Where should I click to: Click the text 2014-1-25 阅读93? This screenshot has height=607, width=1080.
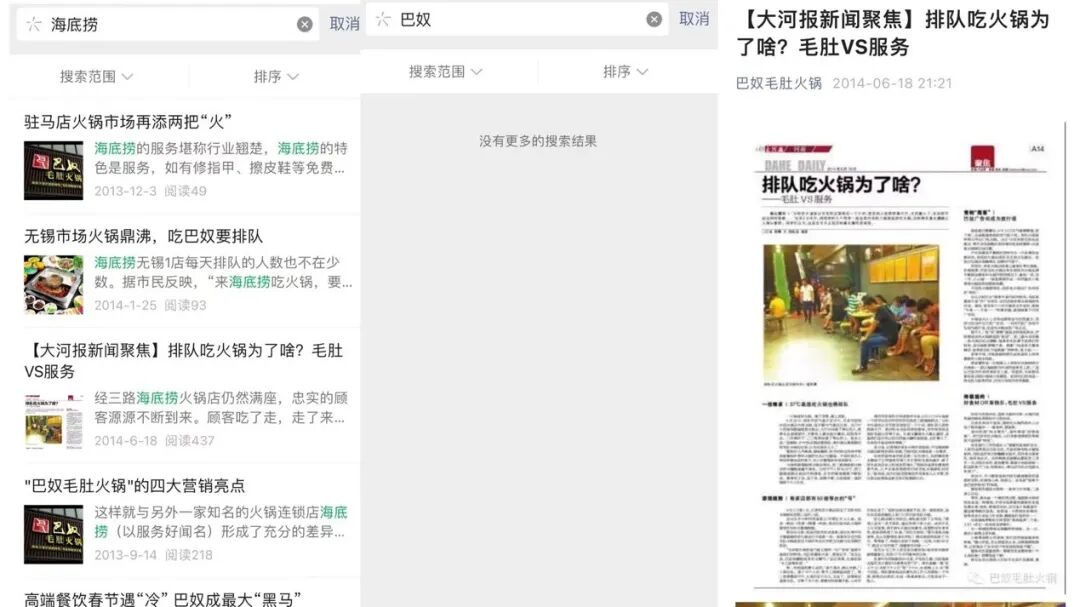coord(150,305)
